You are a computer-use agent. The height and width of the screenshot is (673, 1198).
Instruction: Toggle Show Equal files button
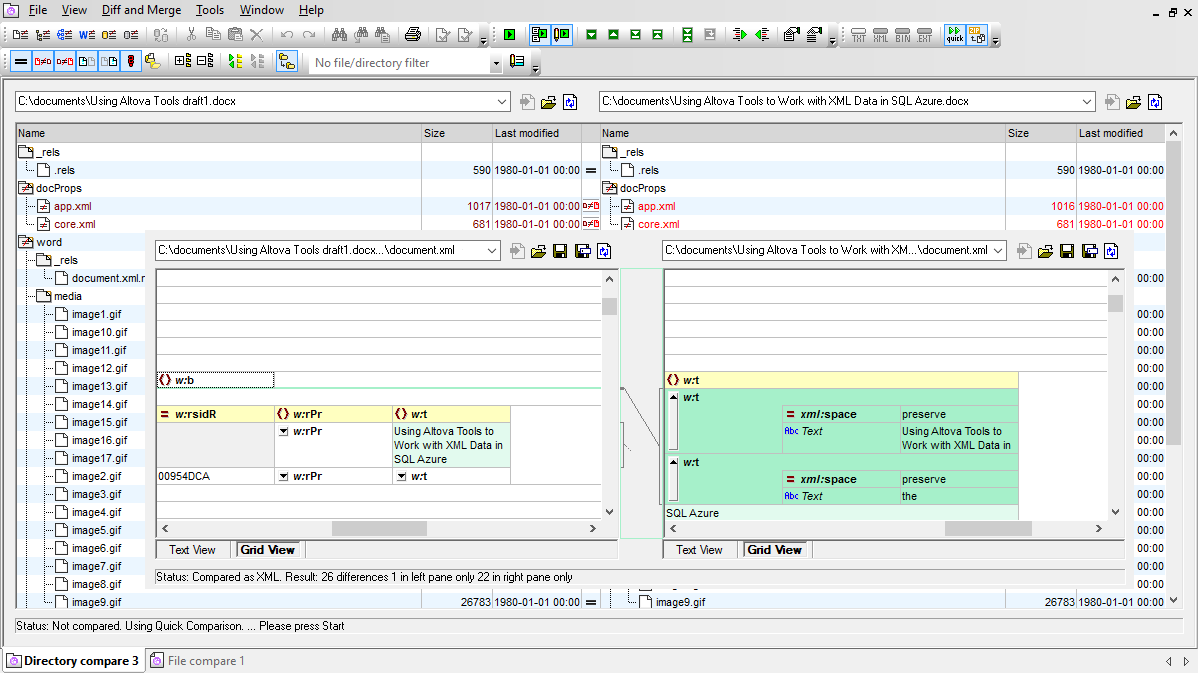click(21, 61)
